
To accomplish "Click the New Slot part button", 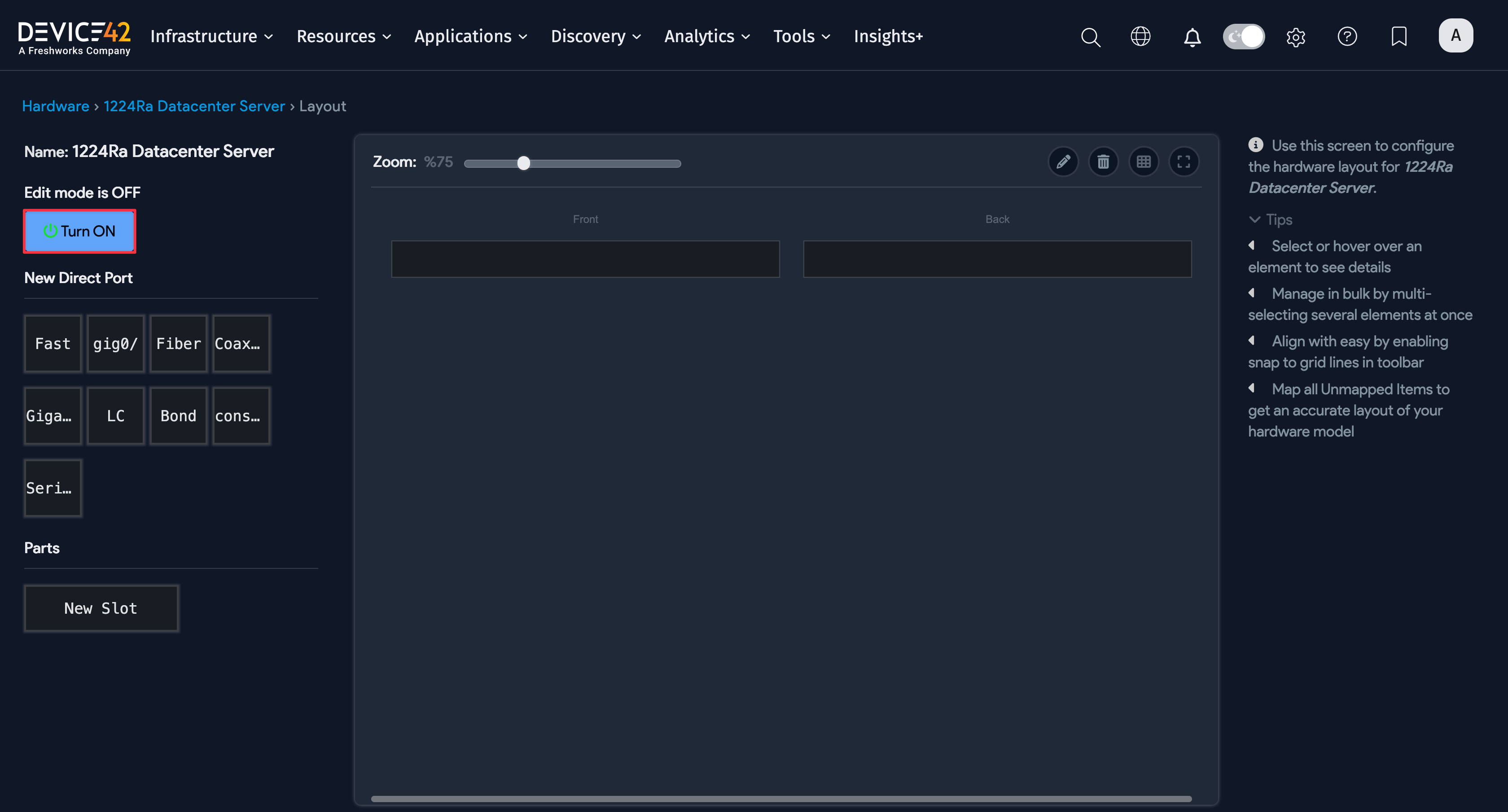I will coord(101,608).
